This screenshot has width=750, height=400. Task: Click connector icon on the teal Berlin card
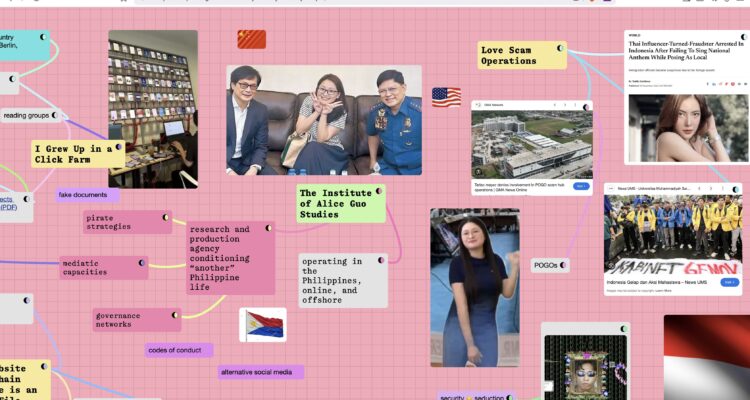43,37
